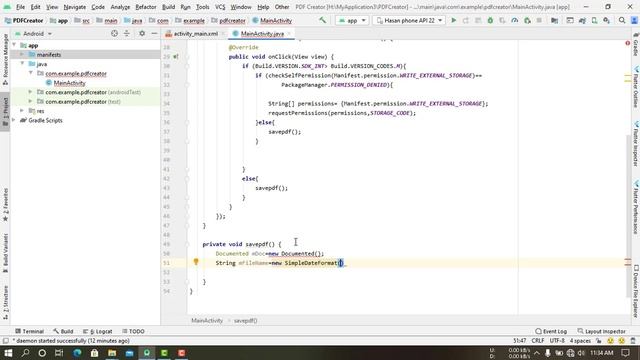Viewport: 640px width, 360px height.
Task: Click the 4 spaces indent indicator
Action: (x=580, y=341)
